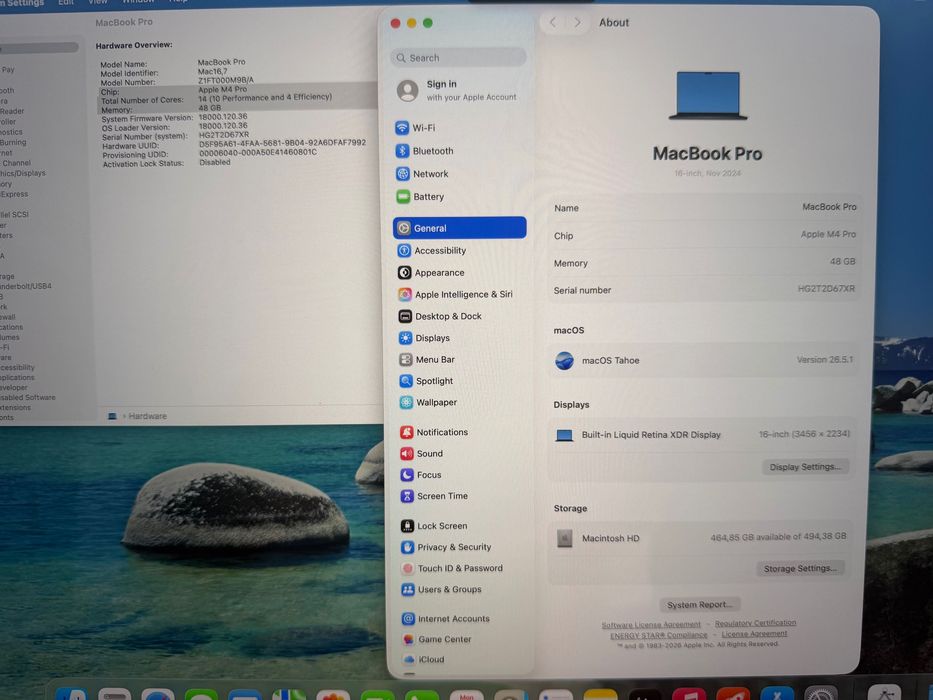Sign in with your Apple Account
The height and width of the screenshot is (700, 933).
[458, 90]
